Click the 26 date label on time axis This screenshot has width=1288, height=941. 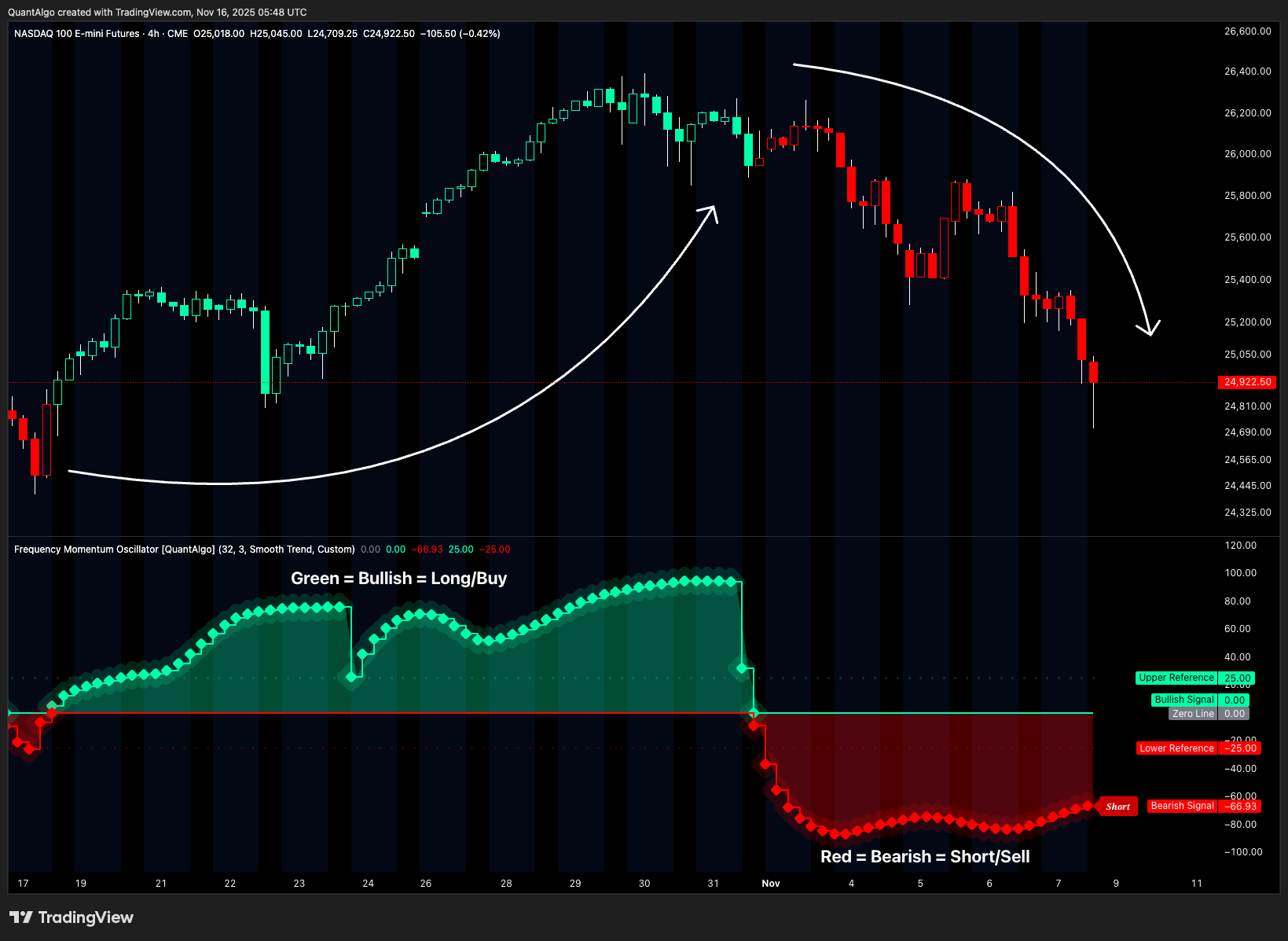click(426, 884)
